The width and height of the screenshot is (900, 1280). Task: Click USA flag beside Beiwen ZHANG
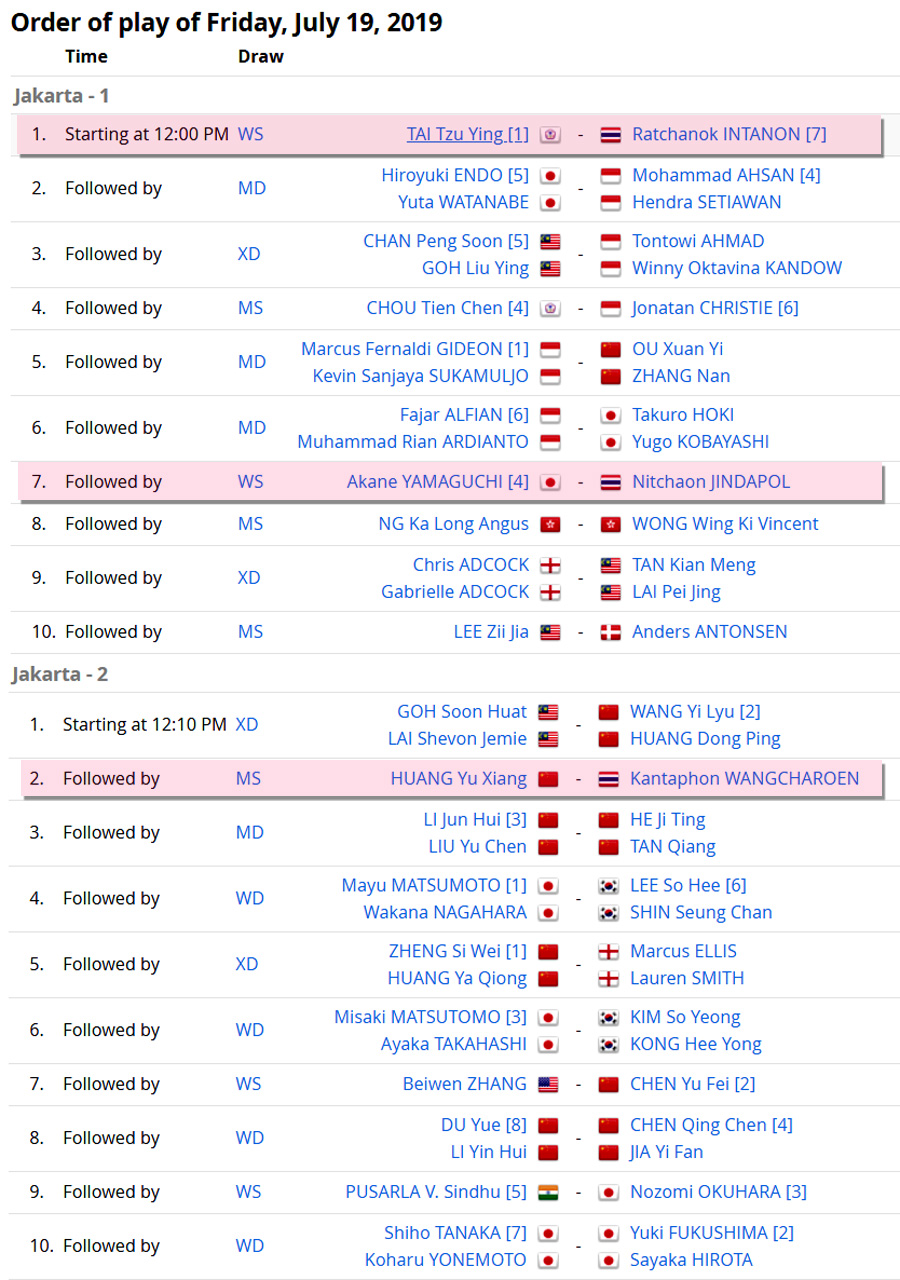(547, 1084)
